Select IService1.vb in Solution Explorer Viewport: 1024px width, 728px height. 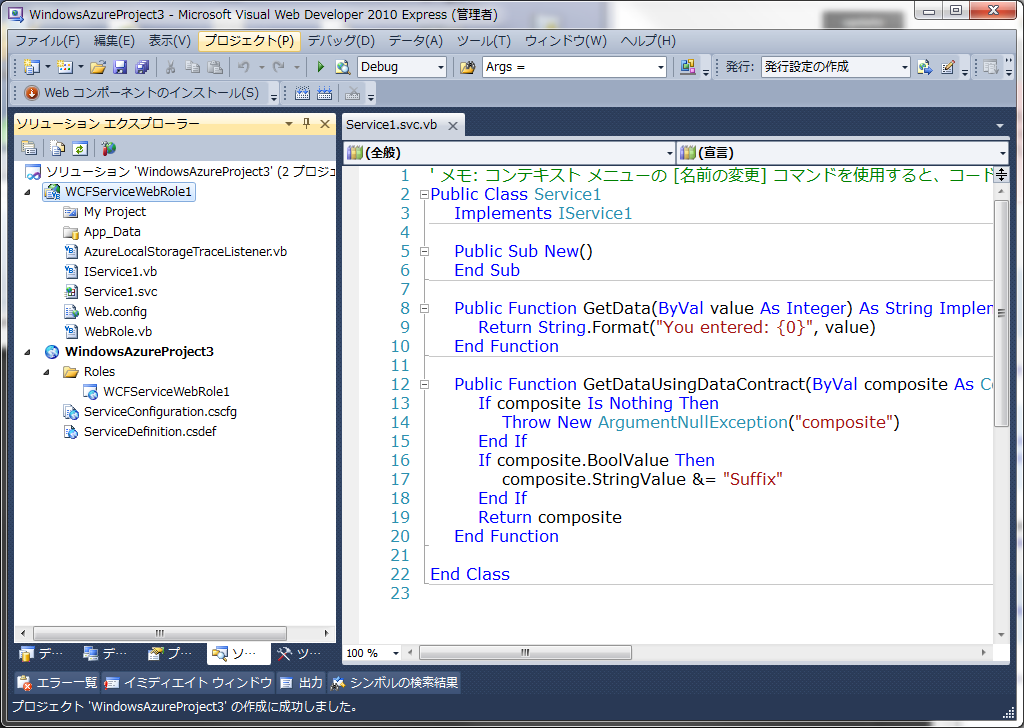[120, 272]
